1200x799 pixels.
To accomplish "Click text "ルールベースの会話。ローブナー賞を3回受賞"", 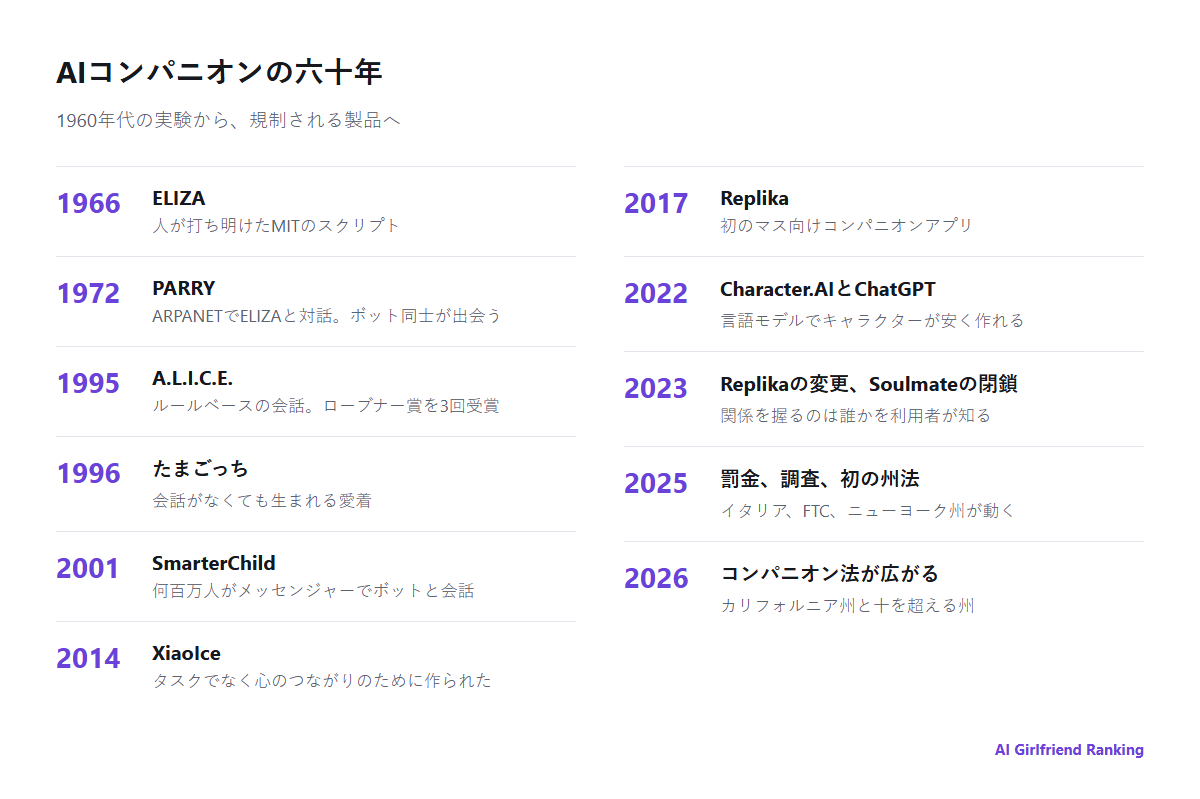I will click(x=326, y=406).
